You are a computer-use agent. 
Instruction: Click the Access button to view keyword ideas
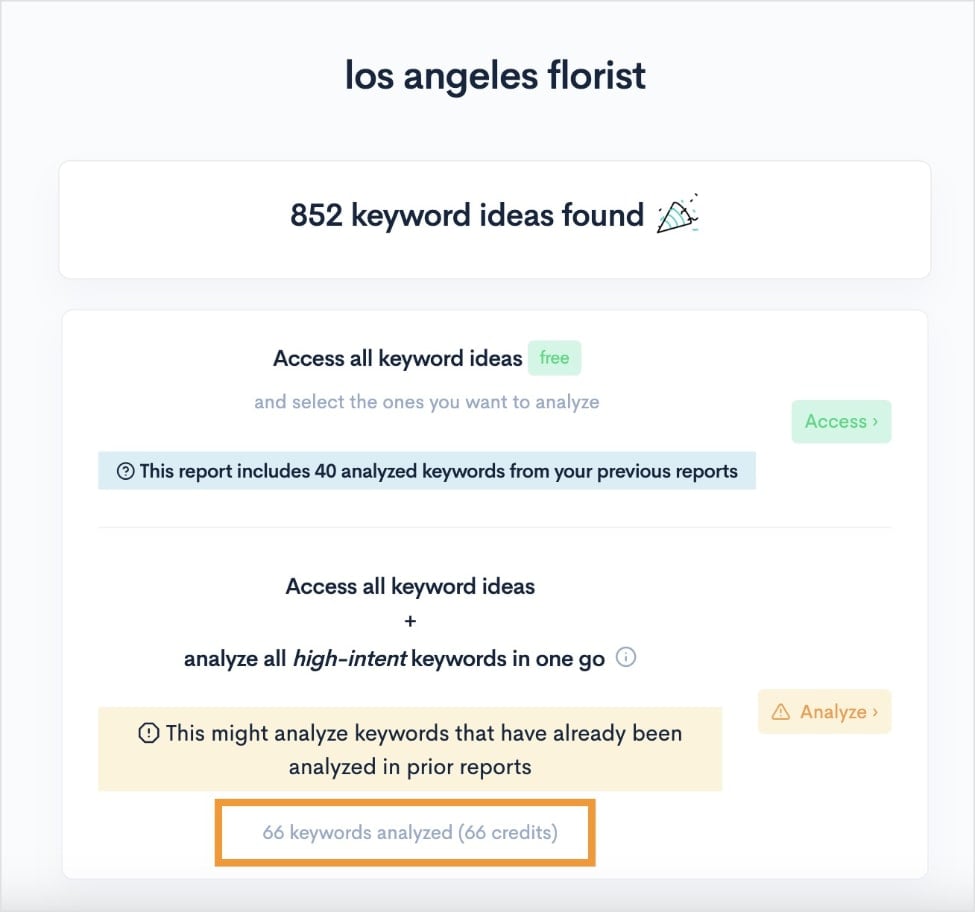pyautogui.click(x=841, y=421)
